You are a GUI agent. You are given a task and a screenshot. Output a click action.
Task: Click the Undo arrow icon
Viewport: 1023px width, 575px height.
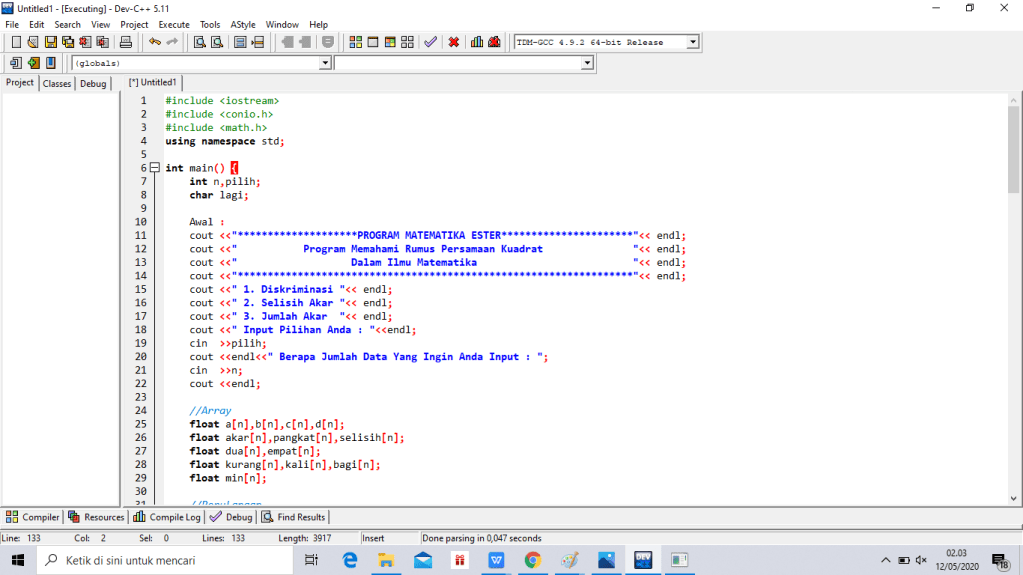pyautogui.click(x=154, y=42)
